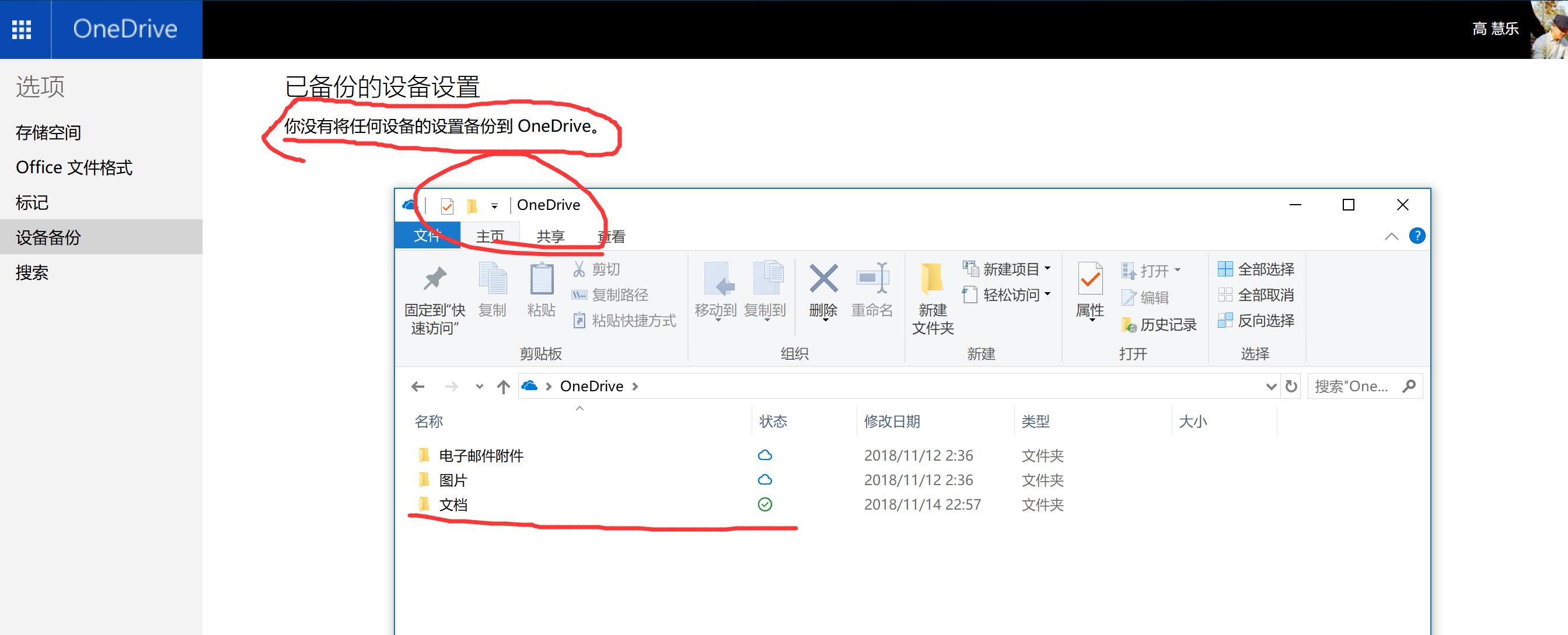
Task: Open address bar history dropdown
Action: pos(1271,386)
